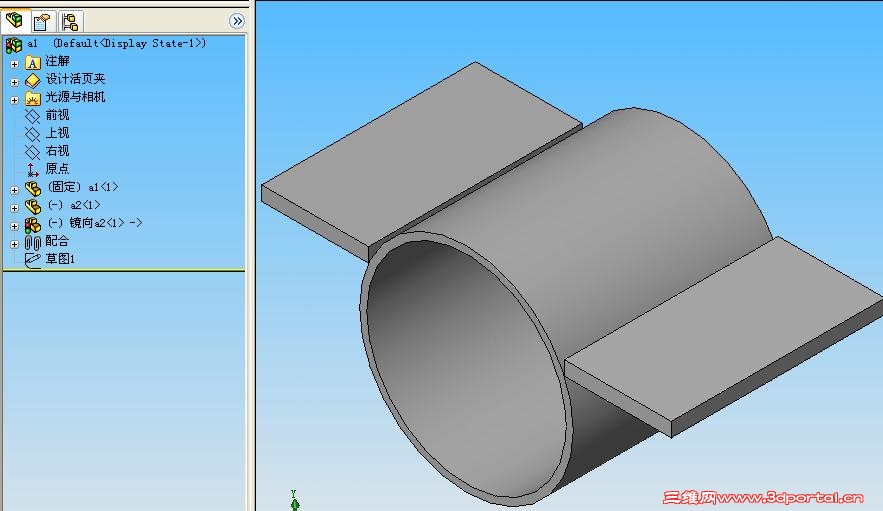Select the 光源与相机 label
883x511 pixels.
pos(75,97)
